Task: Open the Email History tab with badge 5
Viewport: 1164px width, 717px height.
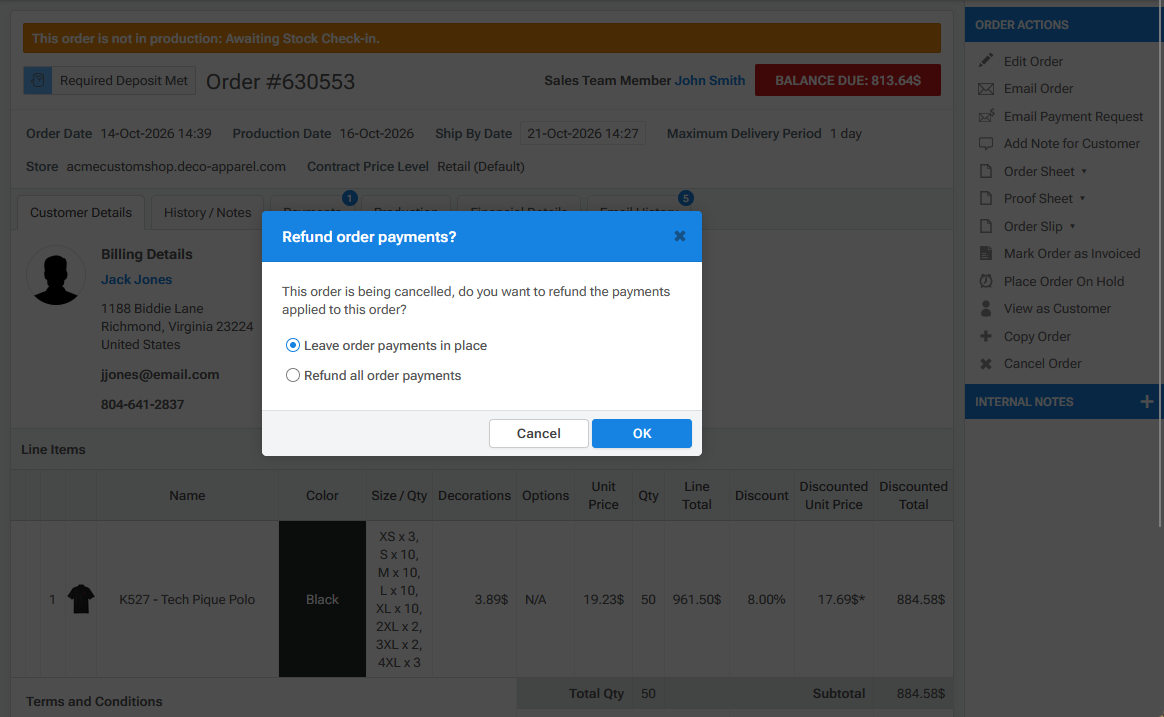Action: pos(638,203)
